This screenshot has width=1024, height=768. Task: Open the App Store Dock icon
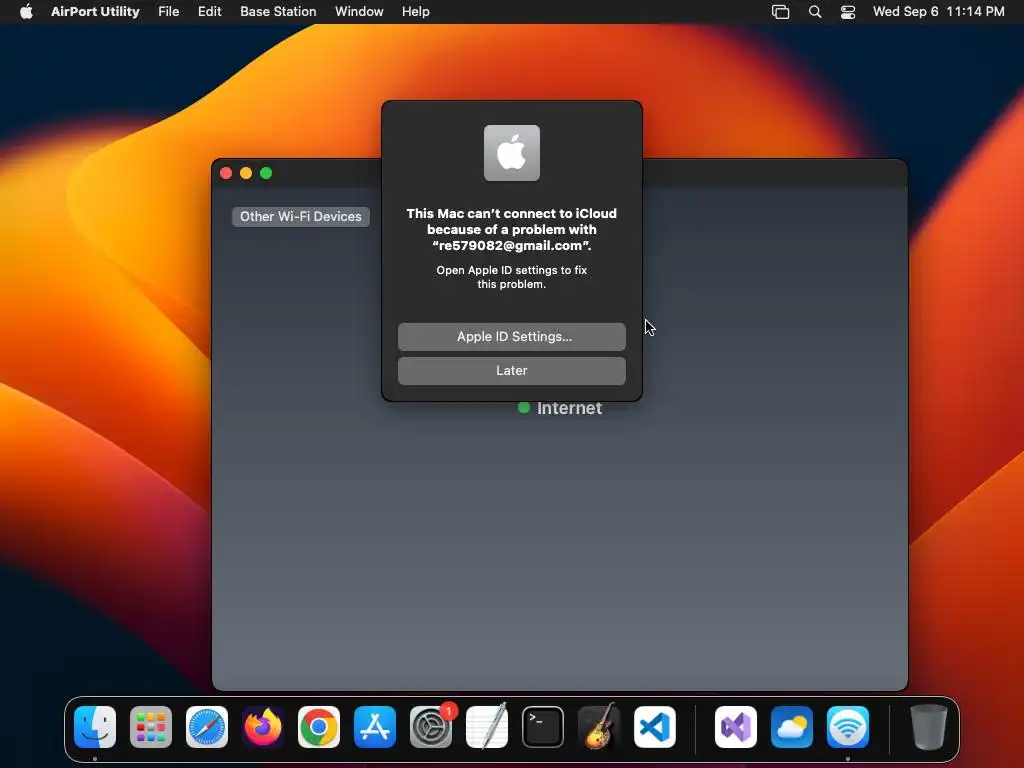(375, 727)
